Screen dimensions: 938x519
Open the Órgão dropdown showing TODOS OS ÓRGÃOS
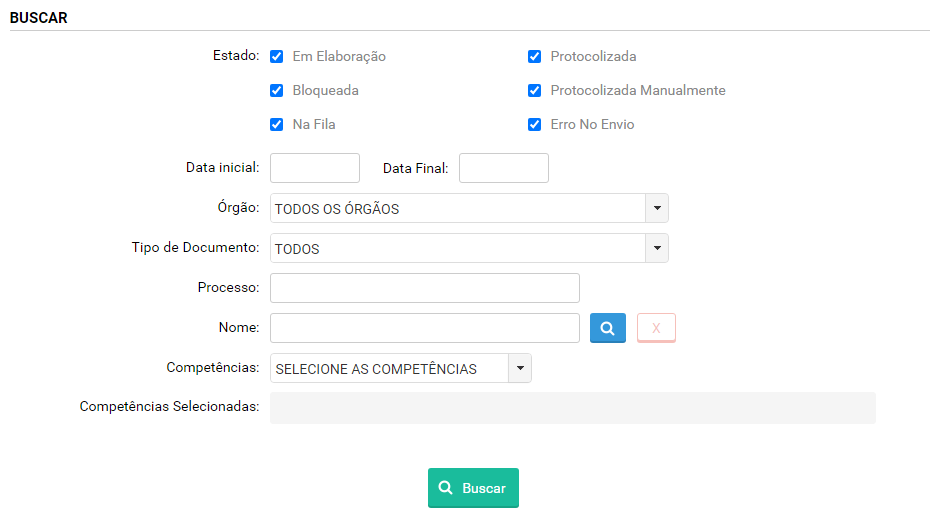[x=468, y=208]
